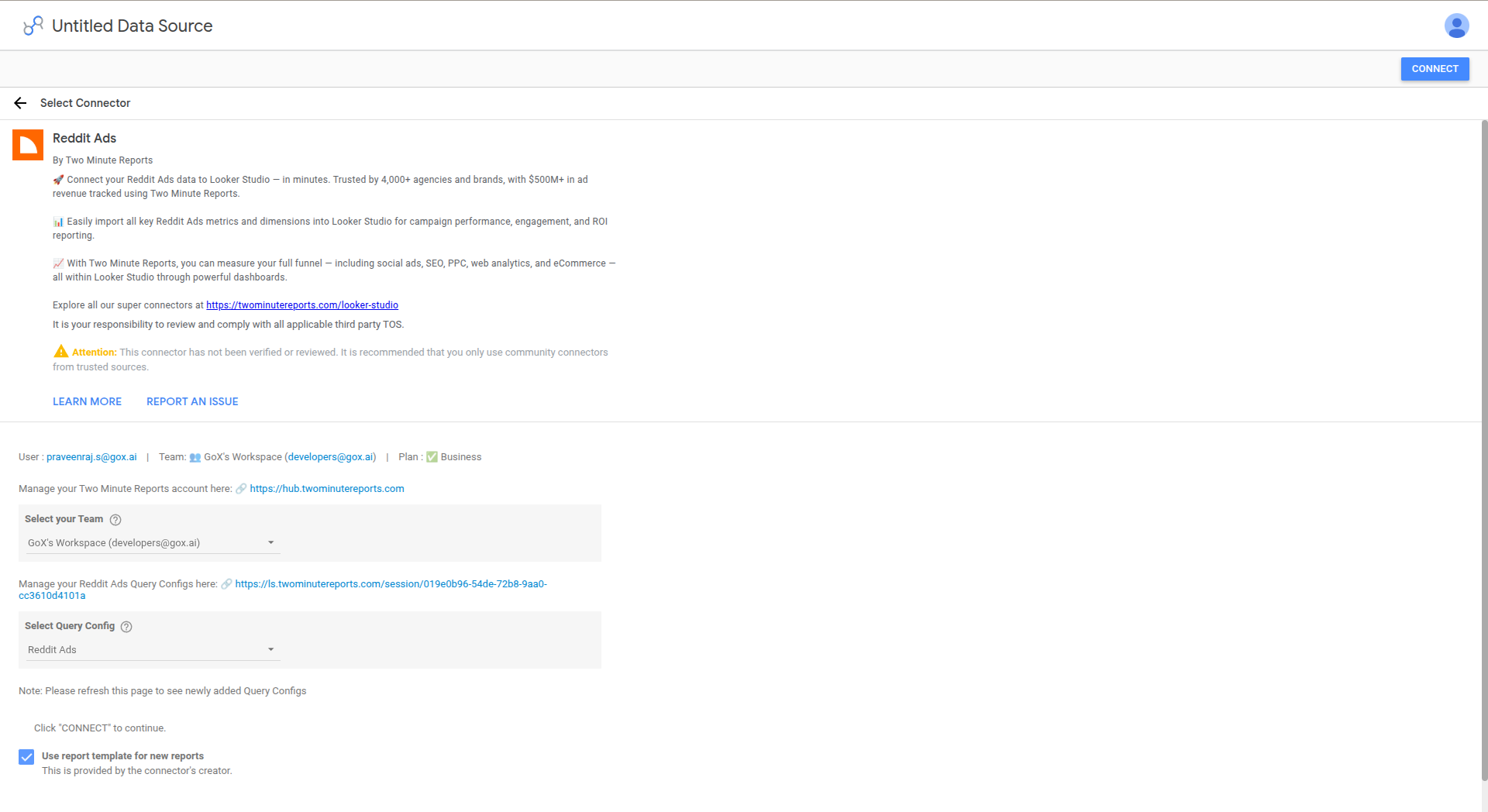Click the Reddit Ads heading text
Image resolution: width=1488 pixels, height=812 pixels.
(x=84, y=138)
